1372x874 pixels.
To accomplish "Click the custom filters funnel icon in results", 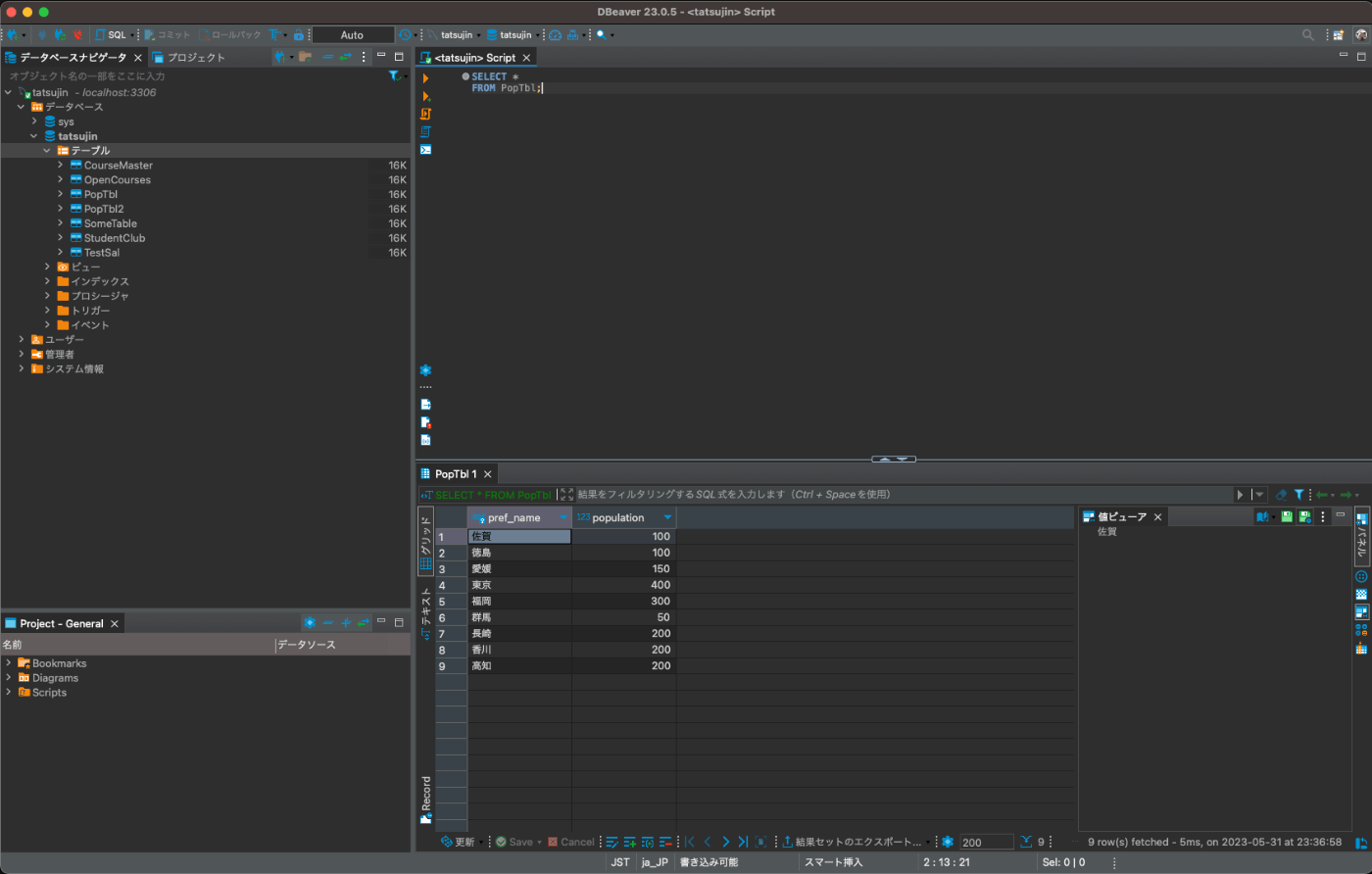I will [1298, 495].
